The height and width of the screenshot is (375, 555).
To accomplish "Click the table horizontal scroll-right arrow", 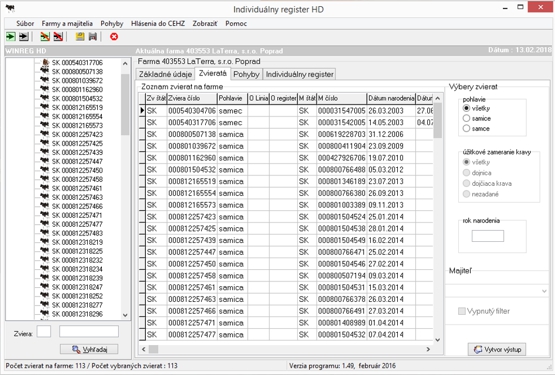I will (x=428, y=349).
